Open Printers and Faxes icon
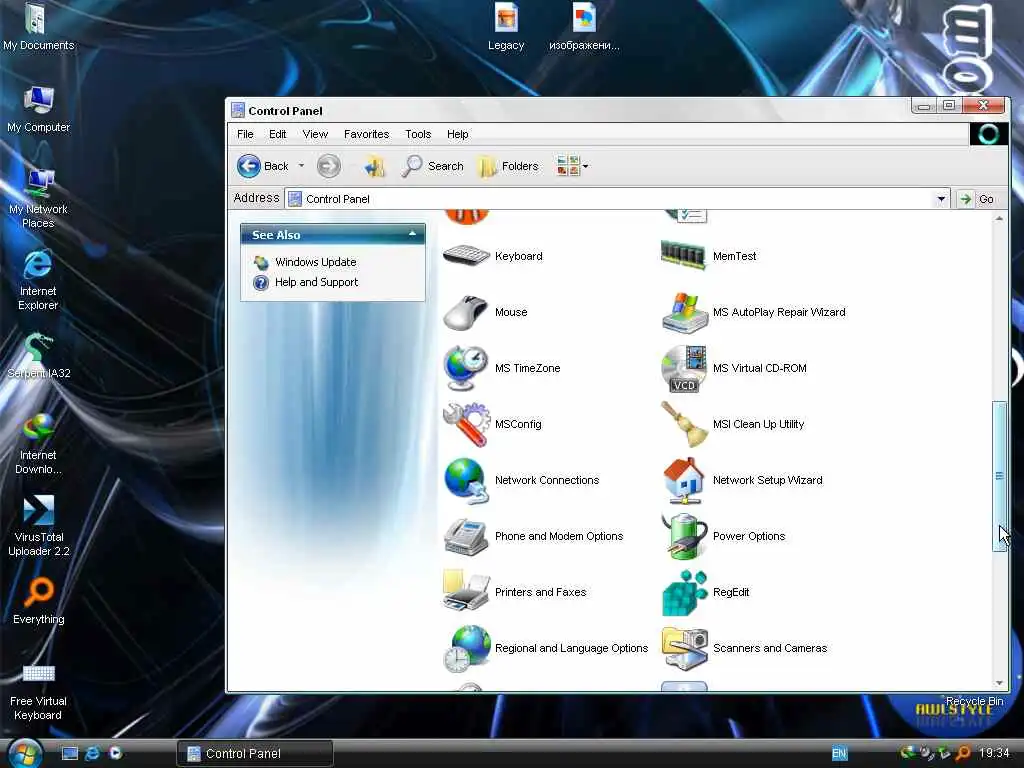Image resolution: width=1024 pixels, height=768 pixels. tap(466, 592)
